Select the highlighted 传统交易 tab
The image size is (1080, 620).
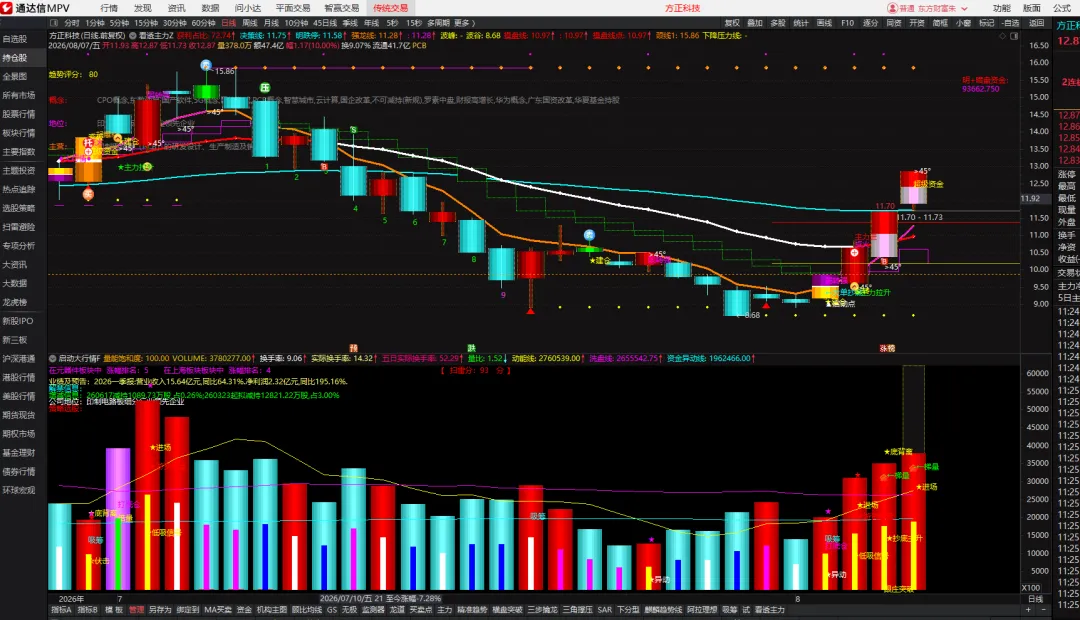coord(391,8)
